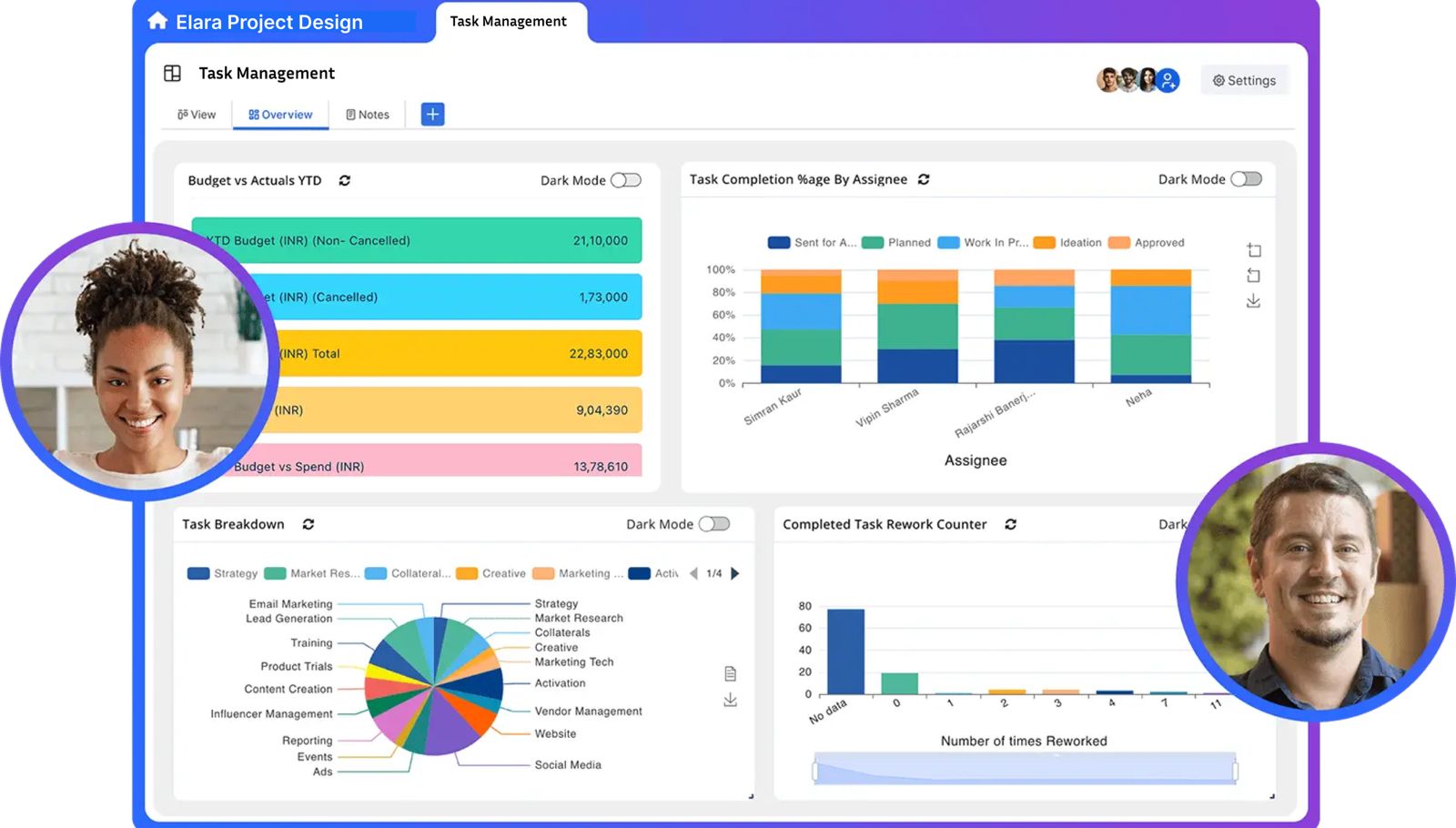
Task: Toggle Dark Mode for Budget vs Actuals YTD
Action: [625, 180]
